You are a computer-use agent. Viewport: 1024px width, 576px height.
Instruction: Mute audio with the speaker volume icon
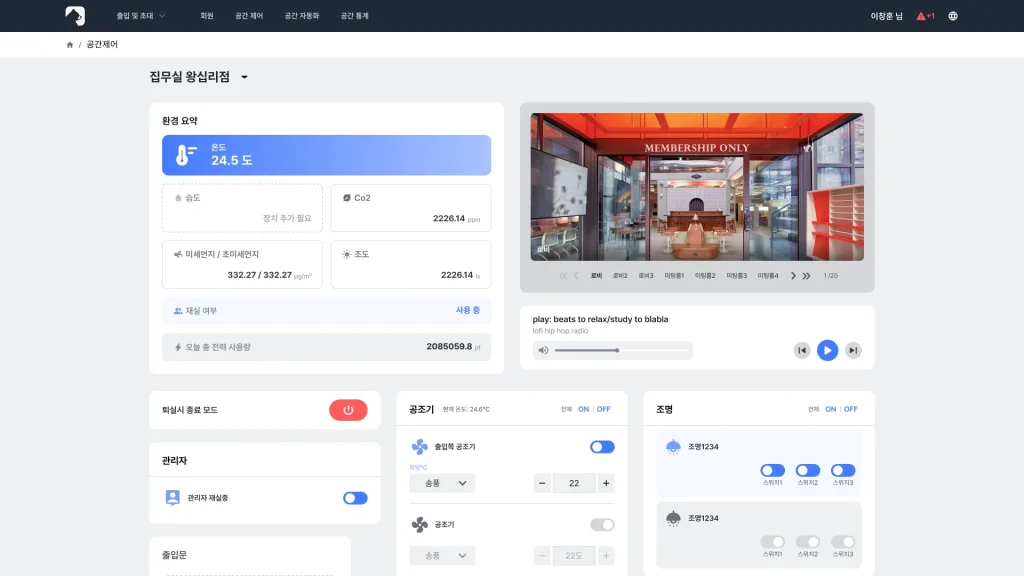pyautogui.click(x=543, y=351)
